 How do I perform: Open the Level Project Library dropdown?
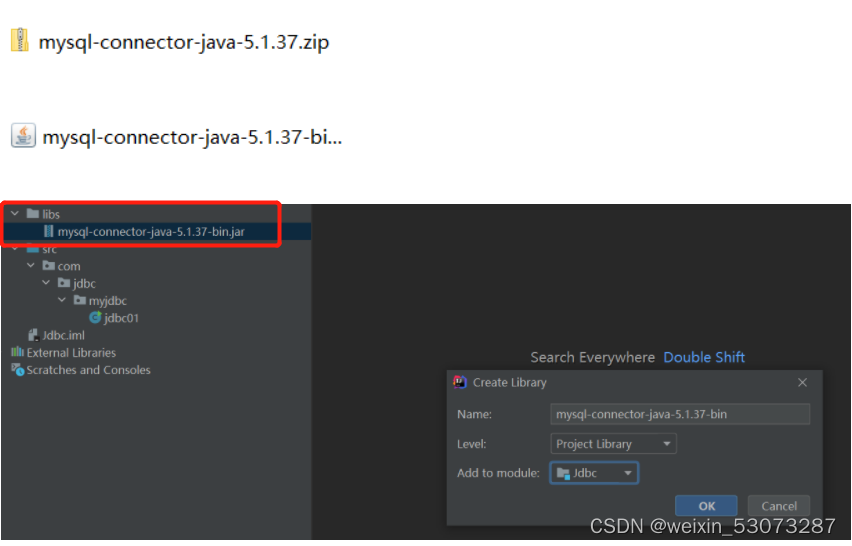point(613,444)
